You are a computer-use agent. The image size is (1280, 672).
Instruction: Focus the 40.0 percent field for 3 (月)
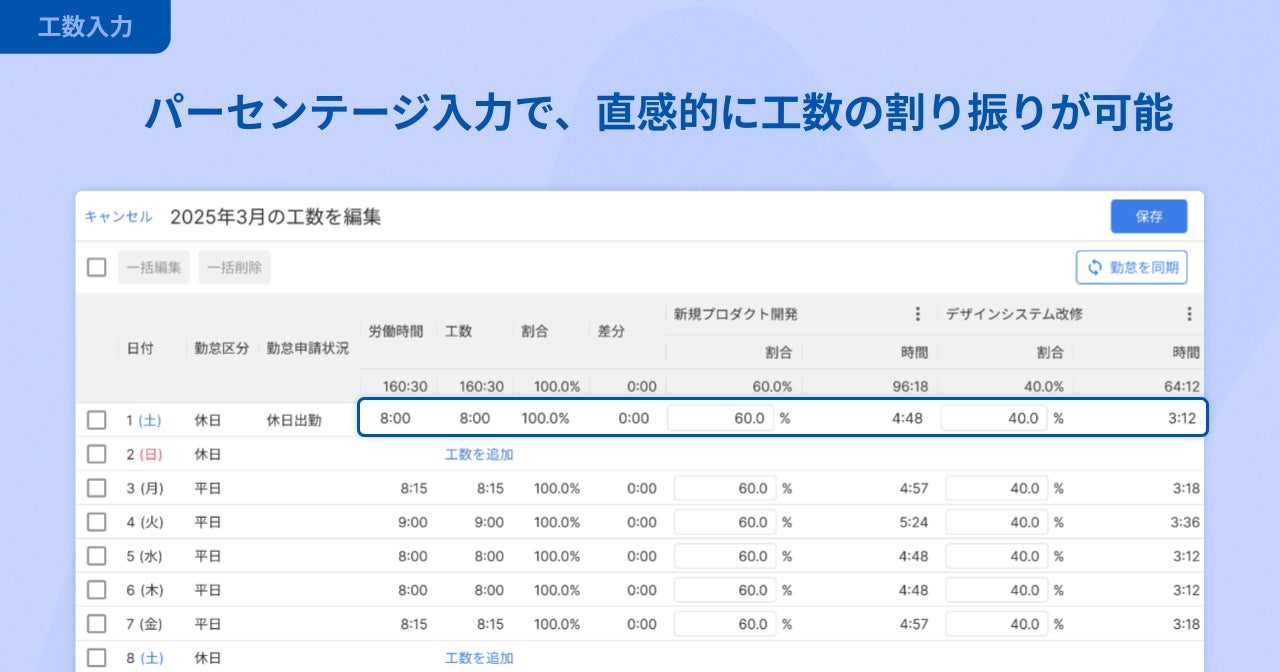(x=997, y=488)
